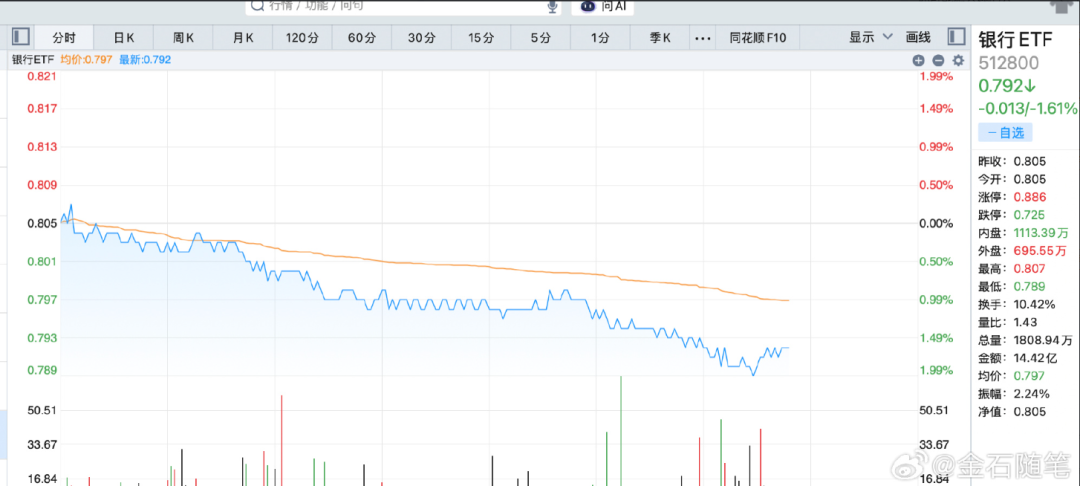Click the 1.49% red percent axis label
1080x486 pixels.
[937, 108]
